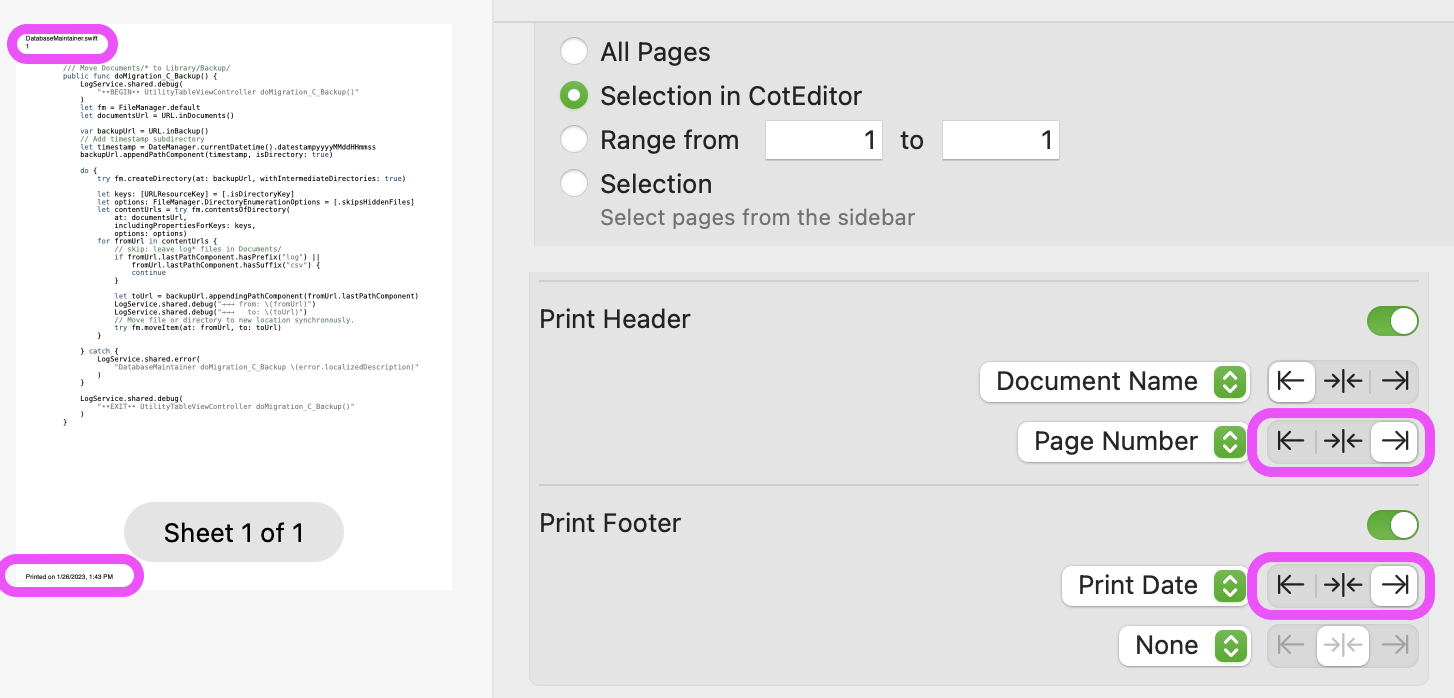
Task: Left-align the Page Number header element
Action: 1291,441
